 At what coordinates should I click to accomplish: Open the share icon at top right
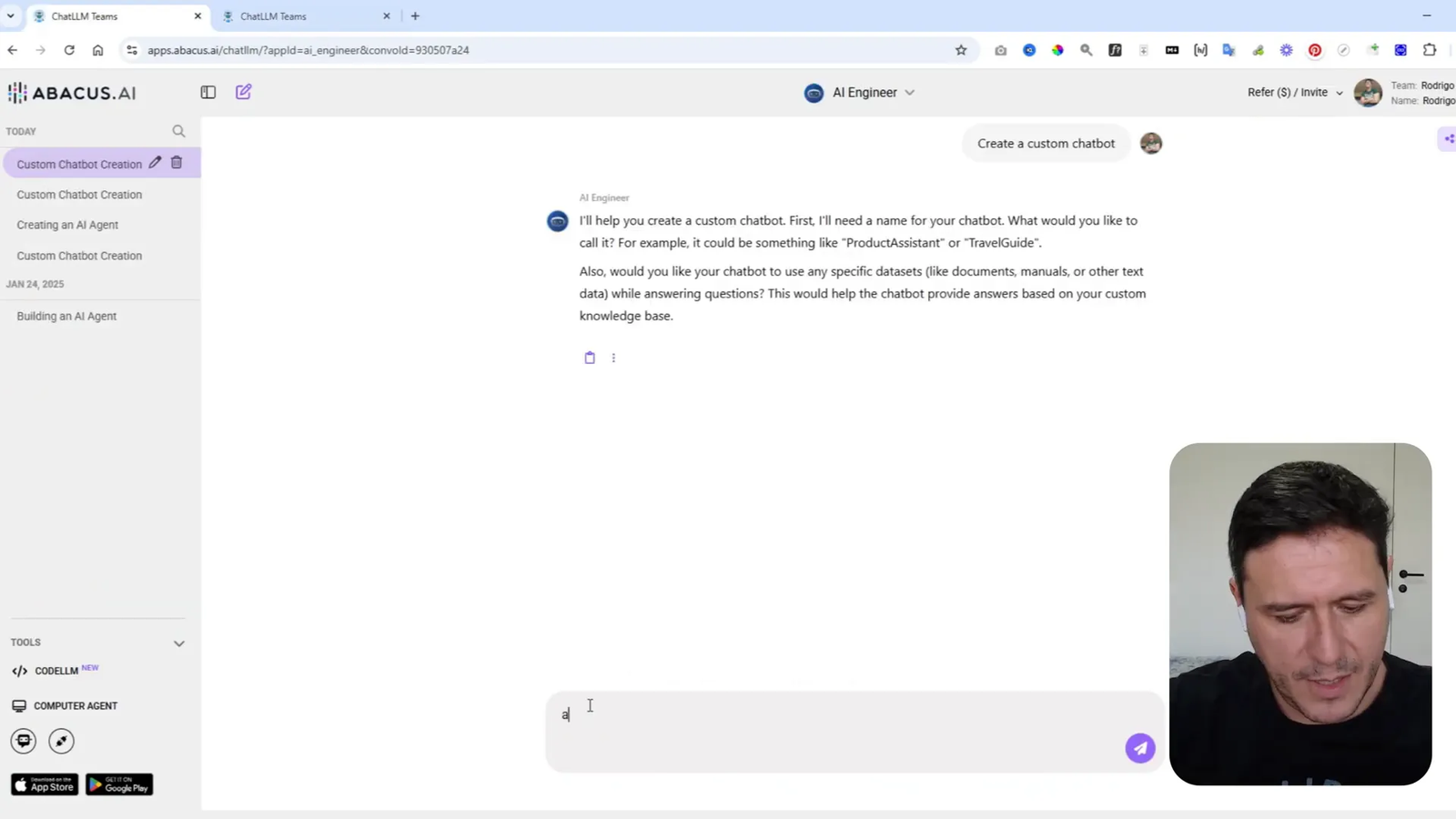[1449, 138]
